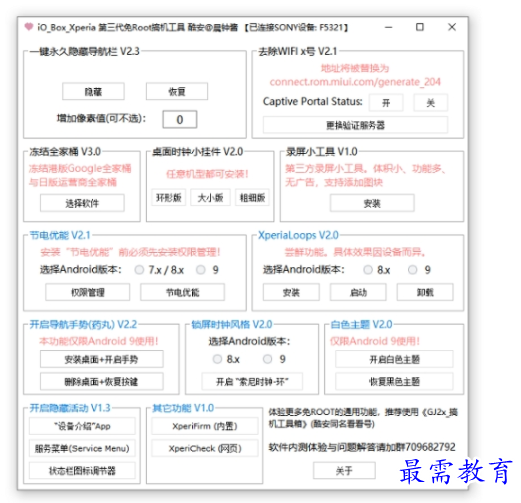This screenshot has height=503, width=521.
Task: Click 安装 in 录屏小工具 section
Action: point(372,203)
